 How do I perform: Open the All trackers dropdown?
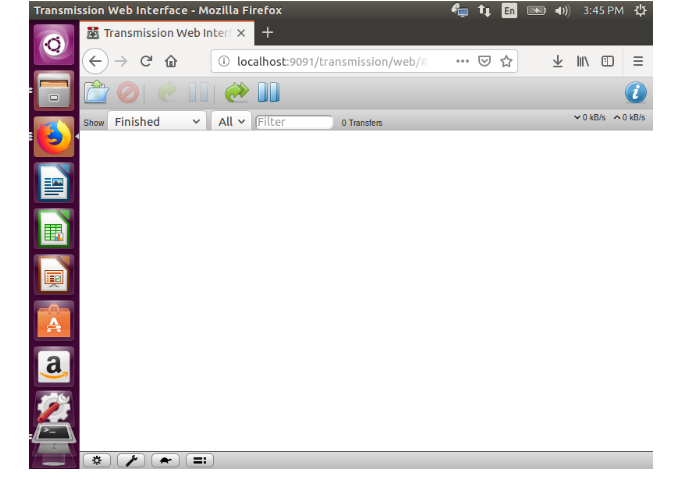pos(231,122)
